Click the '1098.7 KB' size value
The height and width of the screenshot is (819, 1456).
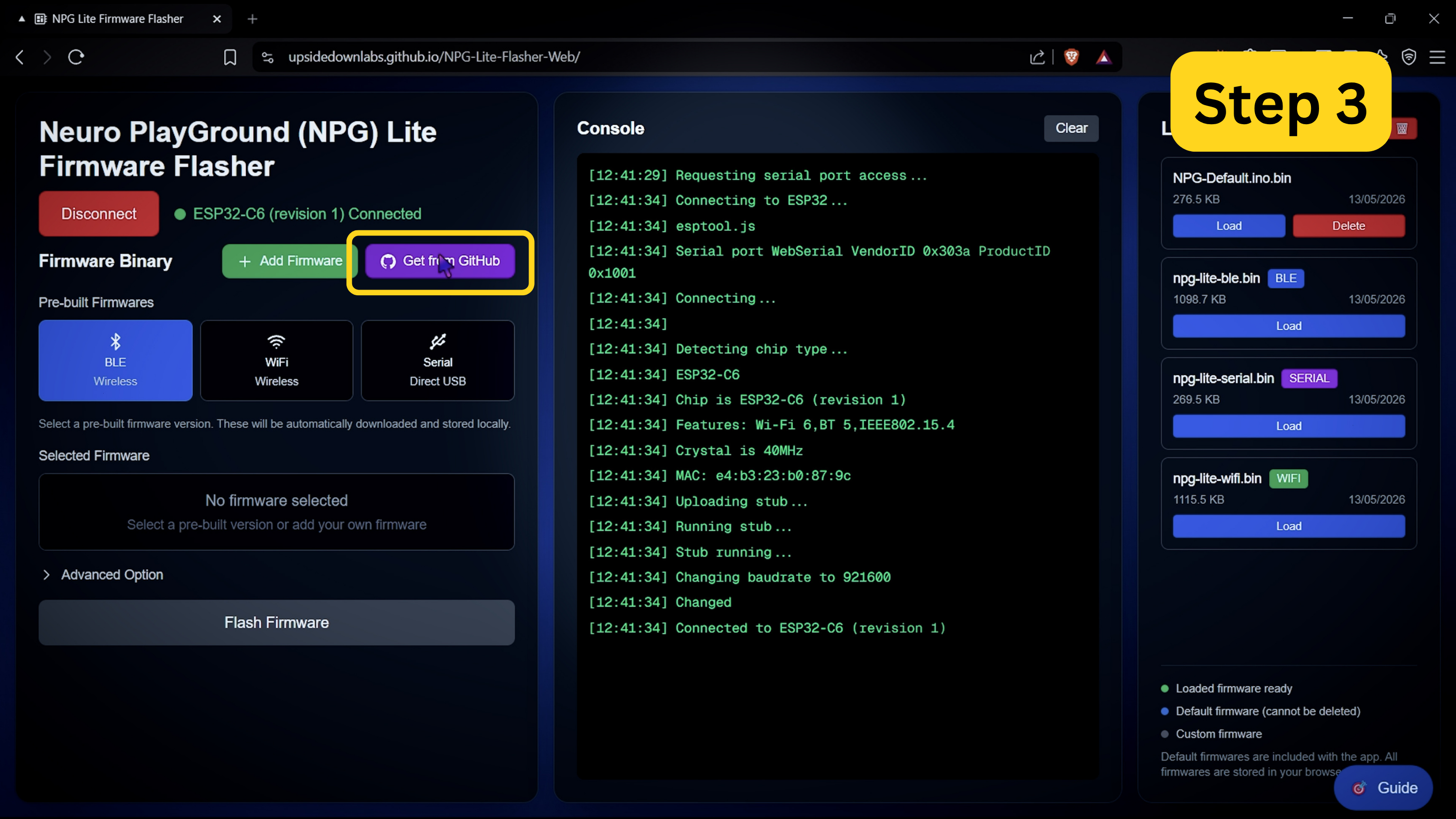(x=1199, y=300)
